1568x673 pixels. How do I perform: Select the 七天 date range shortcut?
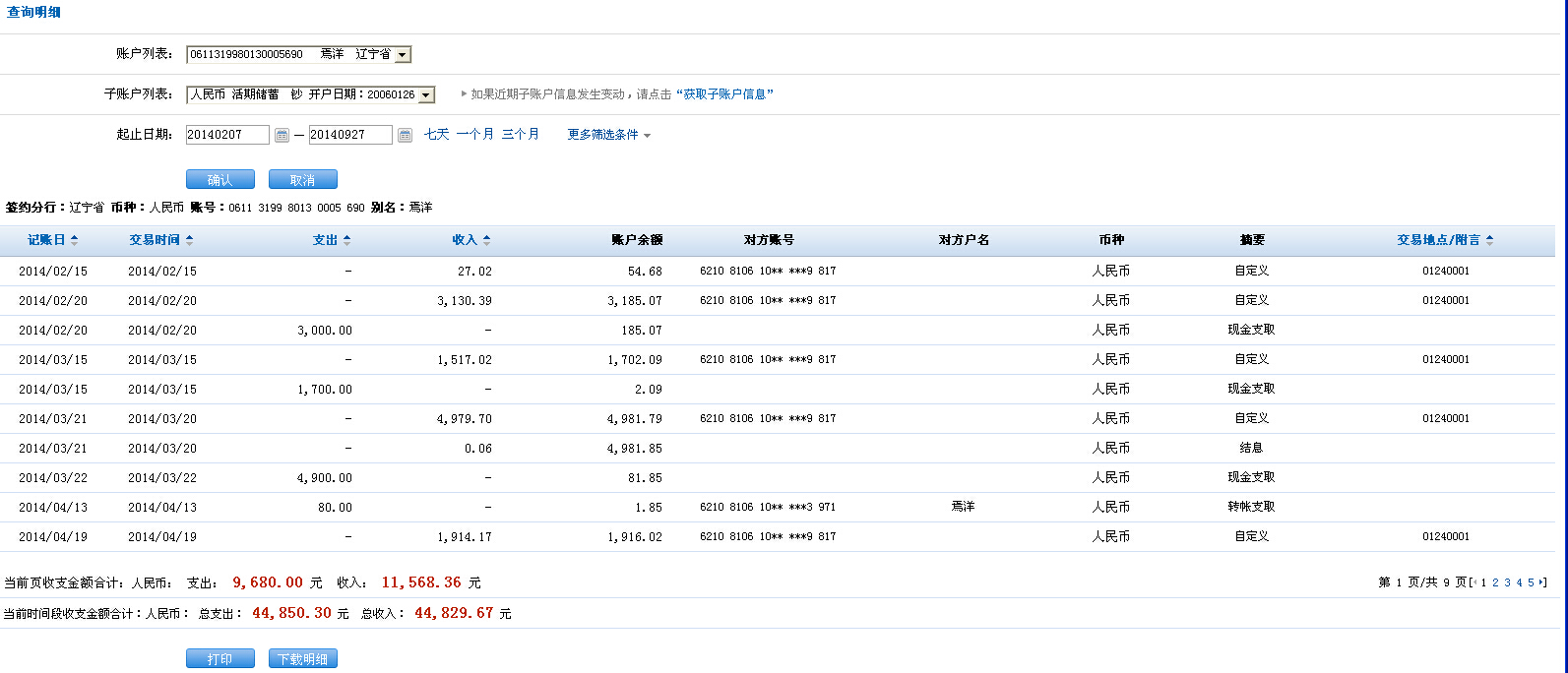[436, 135]
